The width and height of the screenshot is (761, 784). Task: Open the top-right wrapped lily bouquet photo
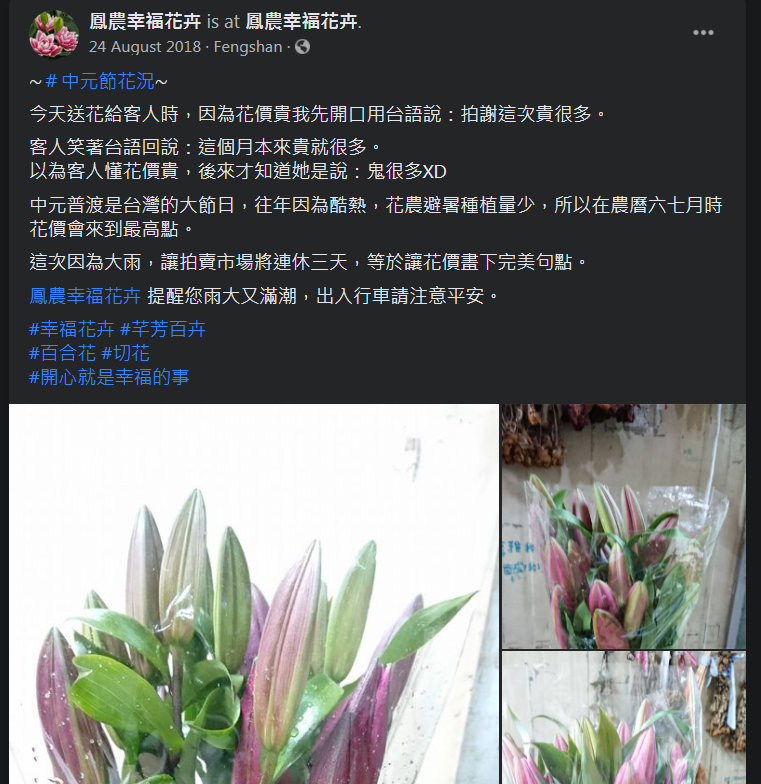pyautogui.click(x=624, y=526)
